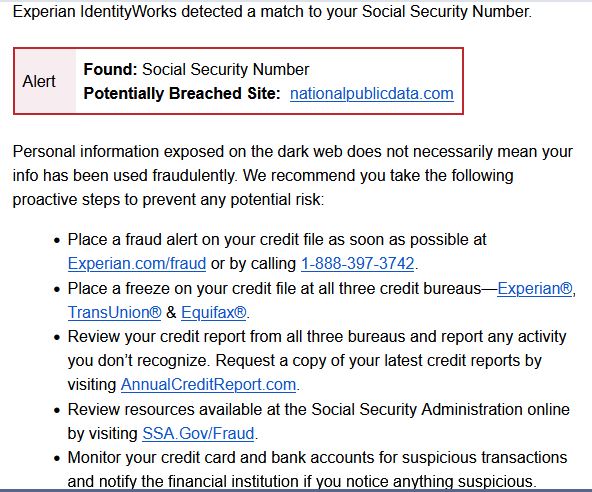
Task: Click the 'Monitor your credit card' bullet
Action: [x=317, y=469]
